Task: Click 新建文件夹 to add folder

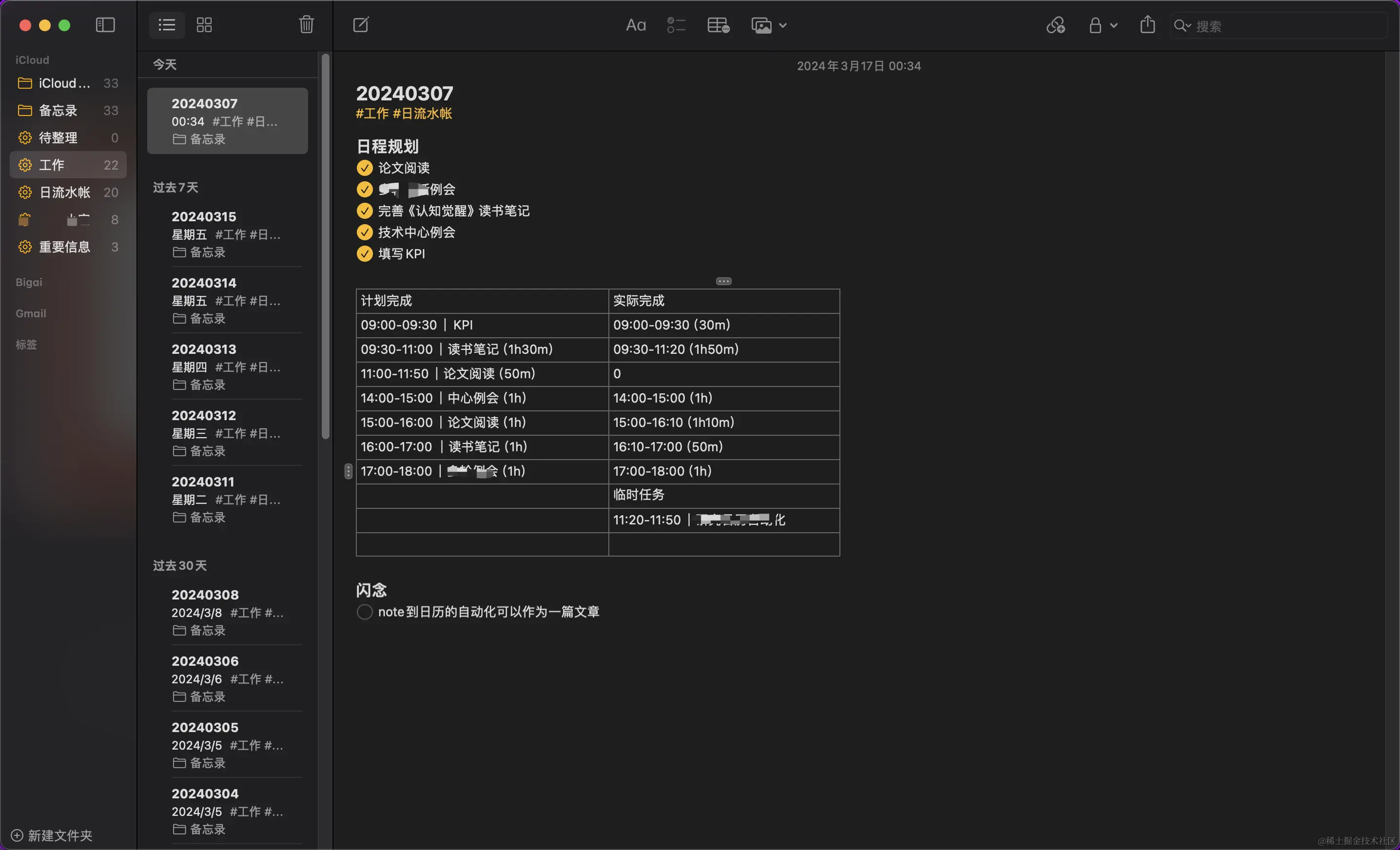Action: pos(52,835)
